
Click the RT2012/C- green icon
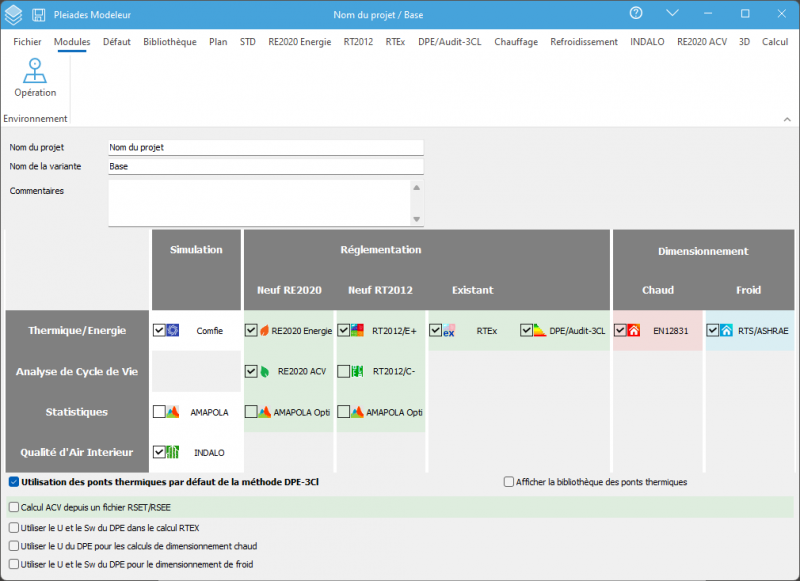357,371
